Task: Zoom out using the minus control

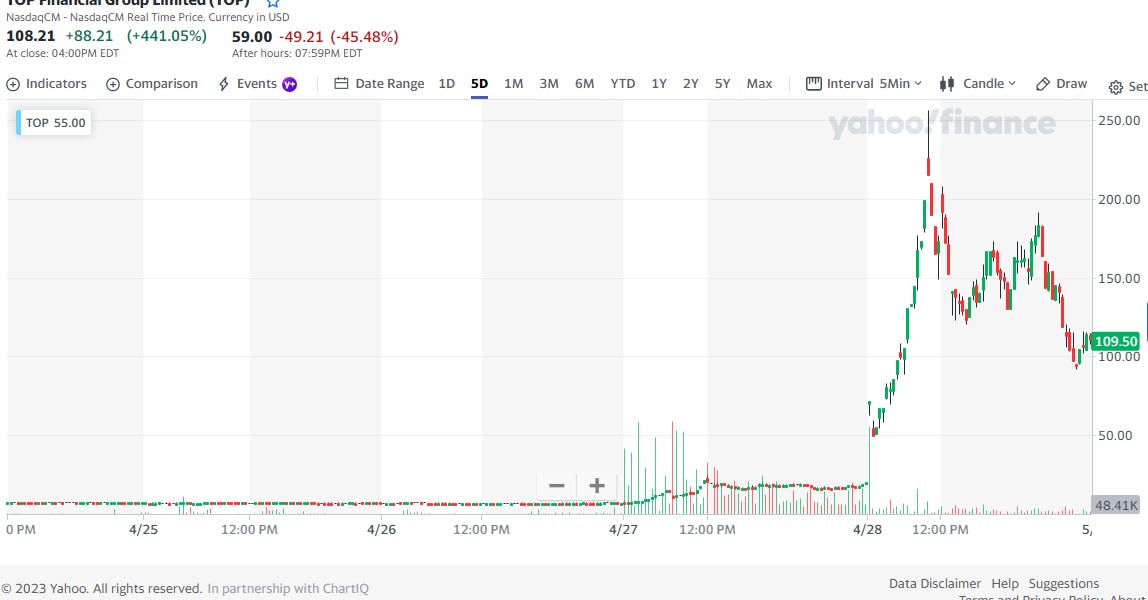Action: click(556, 485)
